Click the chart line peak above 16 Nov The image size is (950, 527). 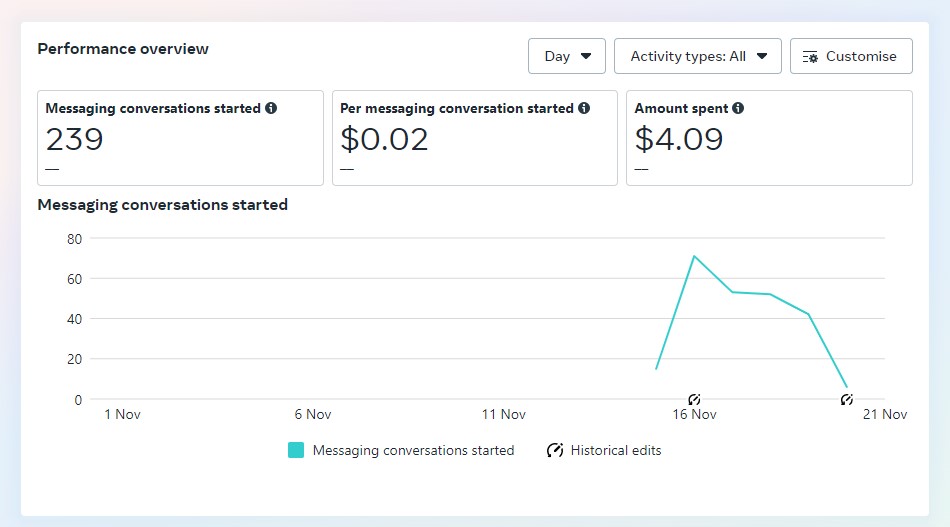click(x=694, y=256)
